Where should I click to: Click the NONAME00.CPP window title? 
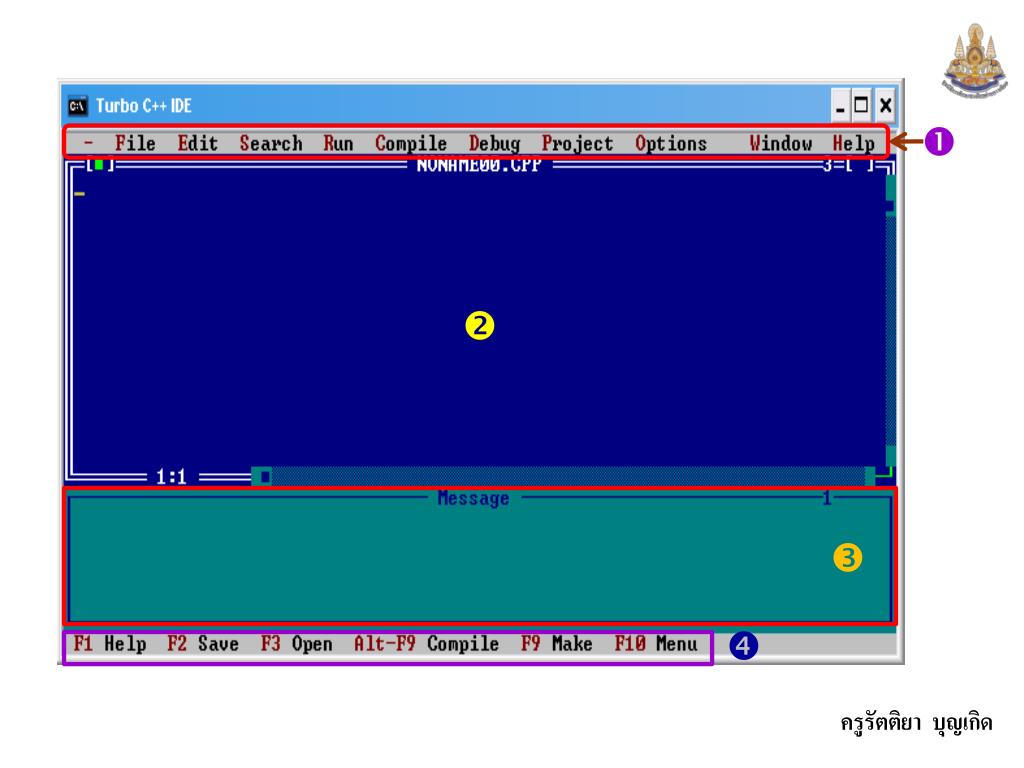[x=479, y=165]
